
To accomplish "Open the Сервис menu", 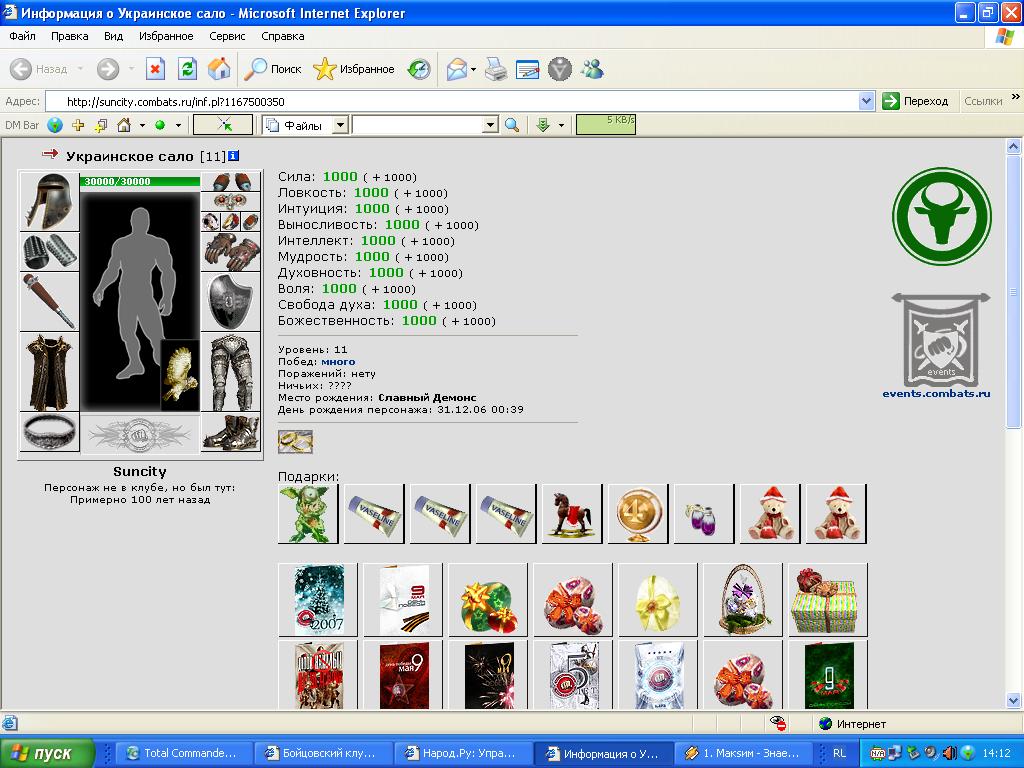I will point(227,36).
